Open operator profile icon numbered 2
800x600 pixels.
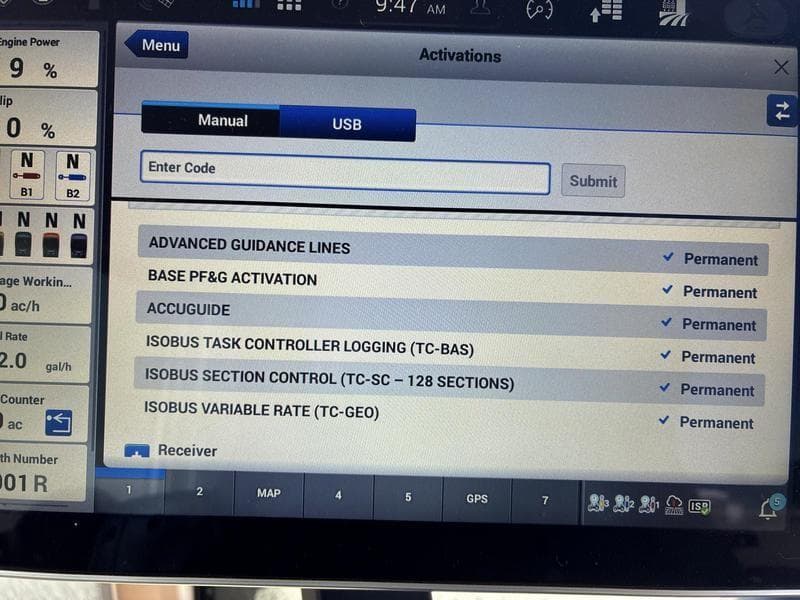623,504
